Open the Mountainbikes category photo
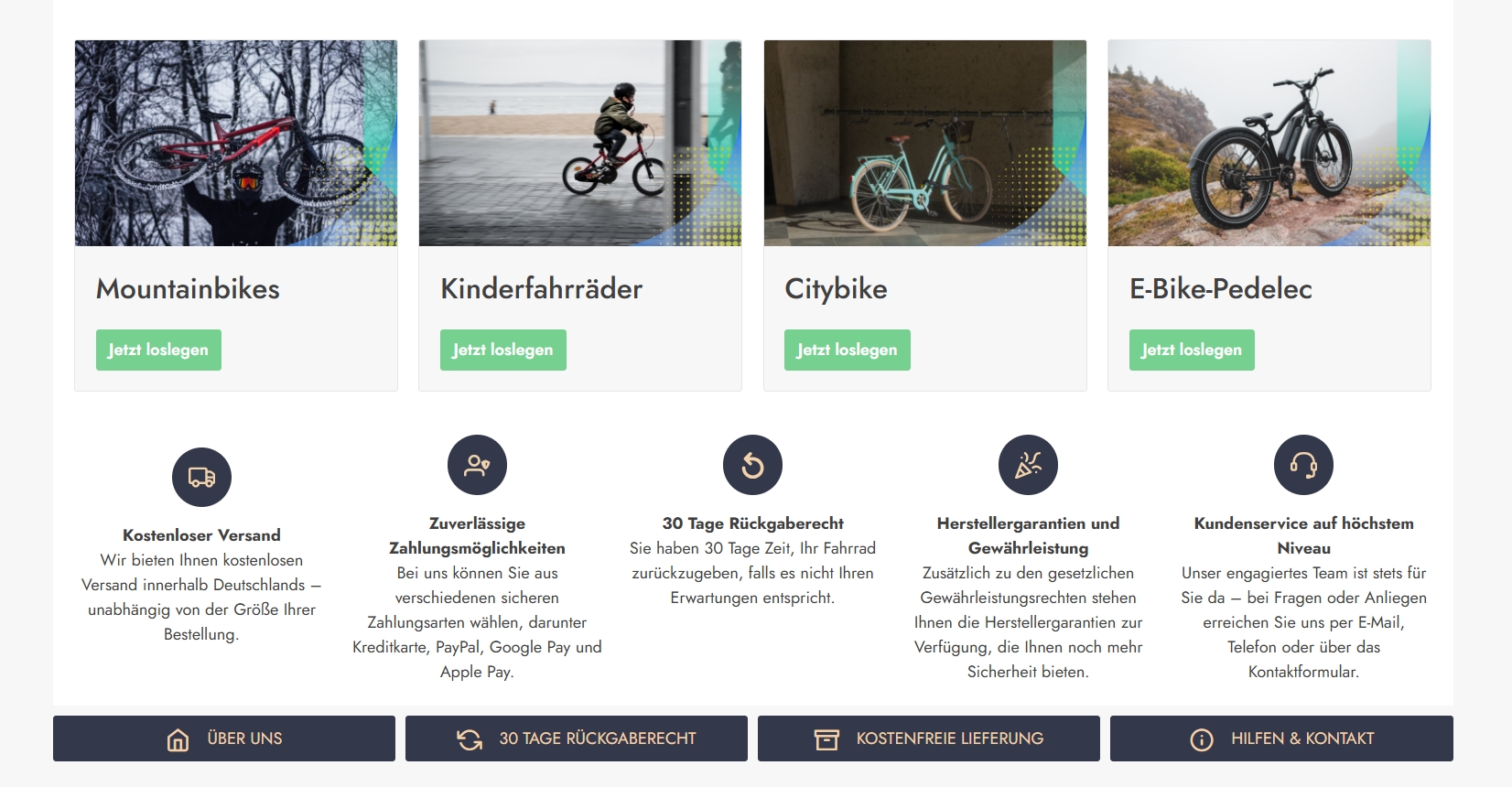 [236, 143]
